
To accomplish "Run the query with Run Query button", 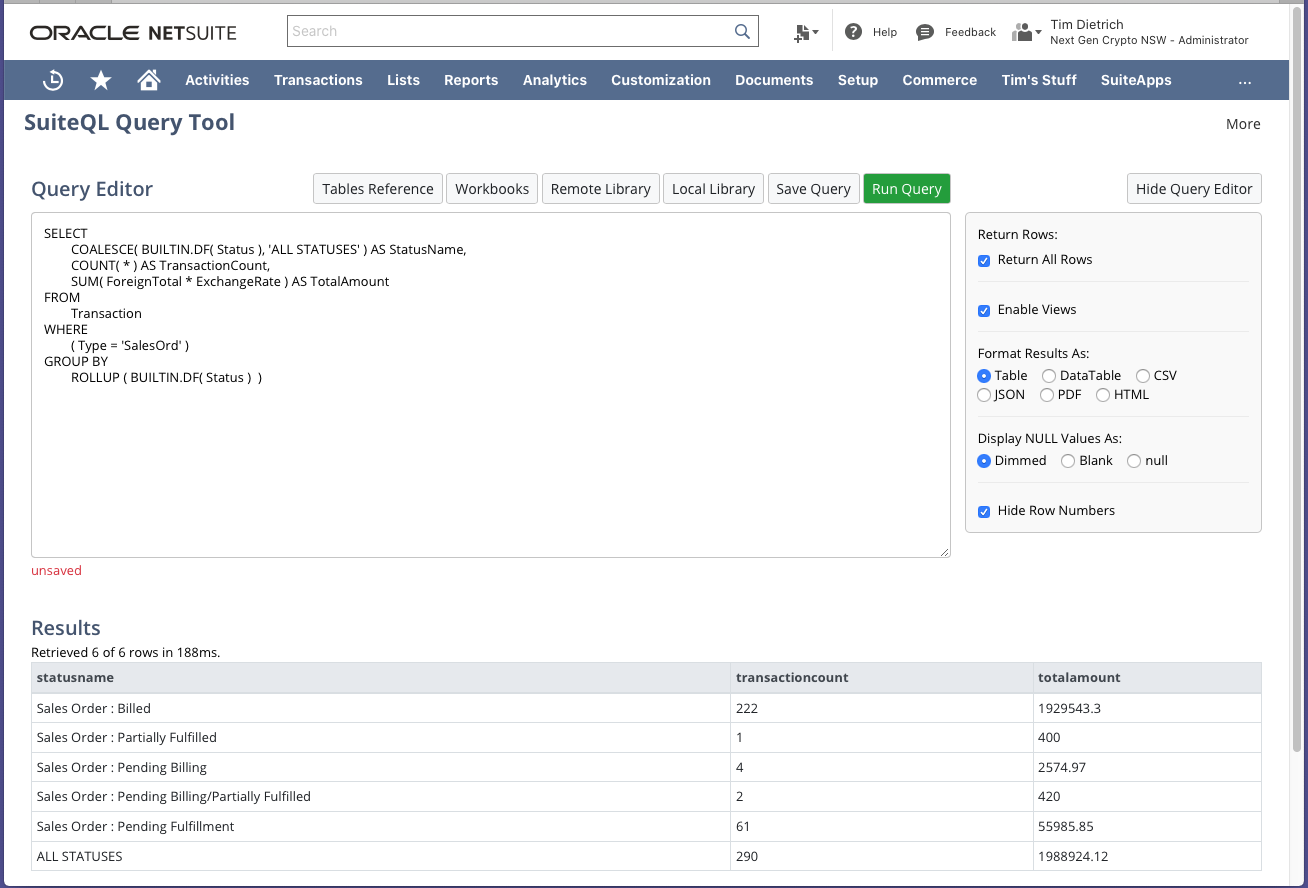I will [907, 189].
